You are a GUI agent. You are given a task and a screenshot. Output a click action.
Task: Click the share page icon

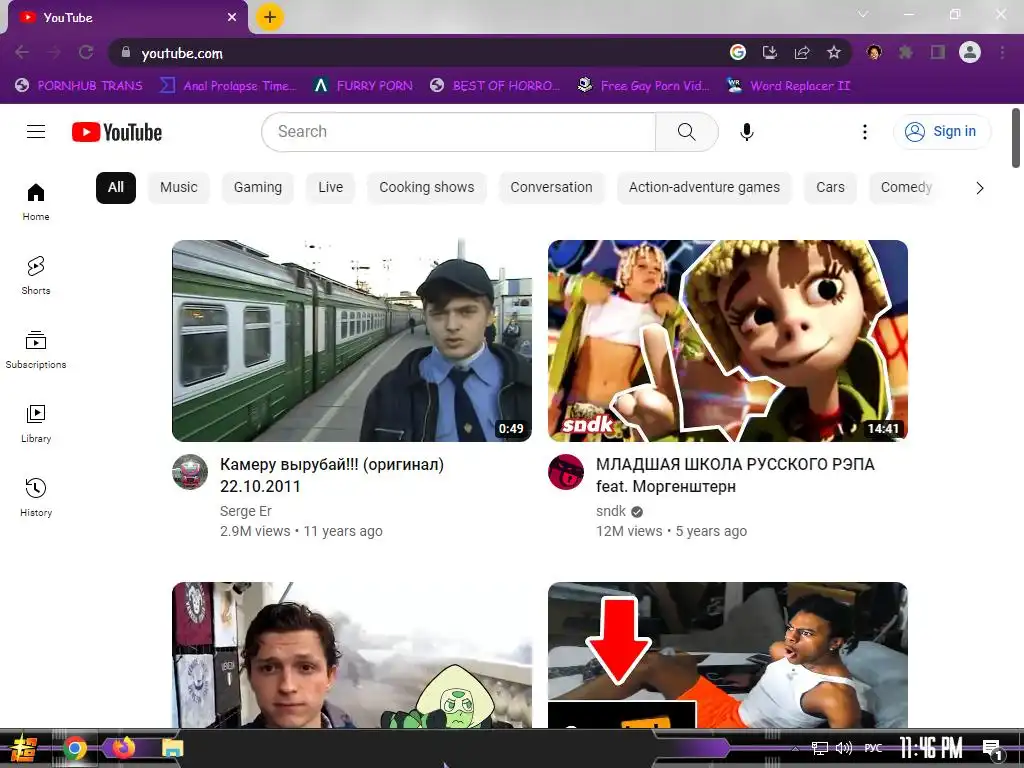(x=802, y=52)
